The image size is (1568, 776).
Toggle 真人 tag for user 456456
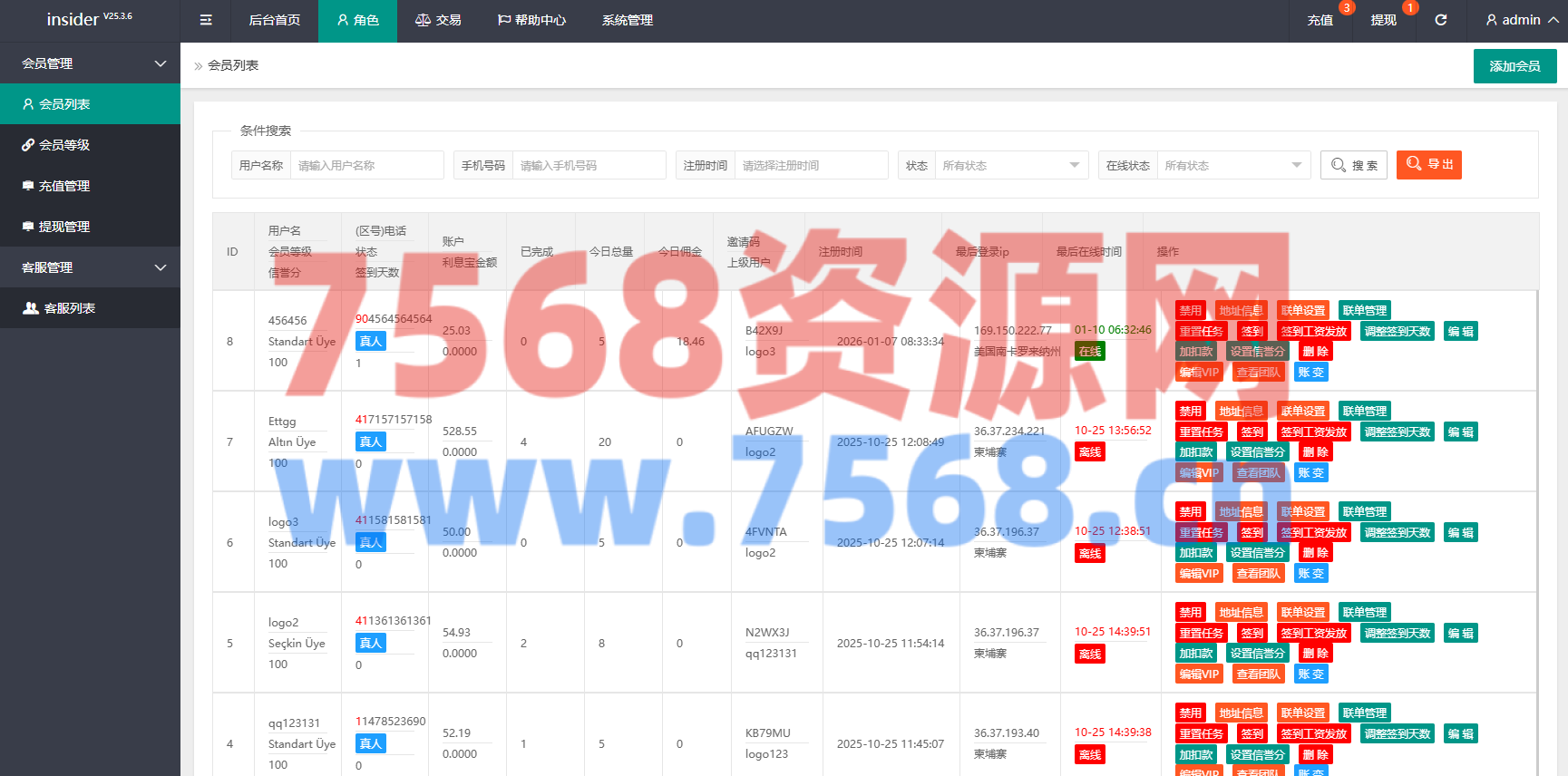[x=370, y=341]
